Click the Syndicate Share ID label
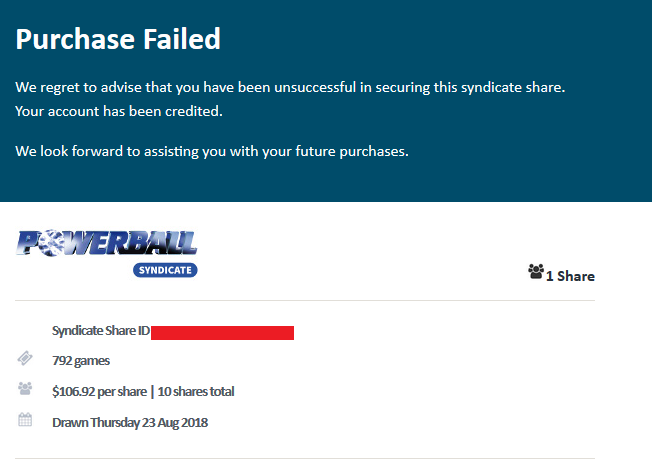This screenshot has height=471, width=652. coord(100,331)
